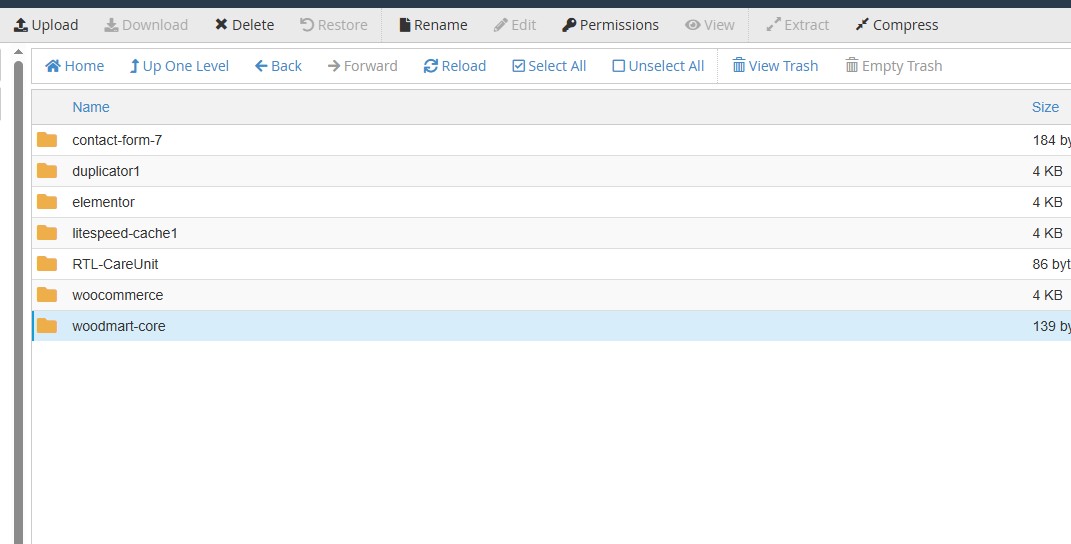The height and width of the screenshot is (544, 1071).
Task: Click the greyed-out Download button
Action: [x=146, y=25]
